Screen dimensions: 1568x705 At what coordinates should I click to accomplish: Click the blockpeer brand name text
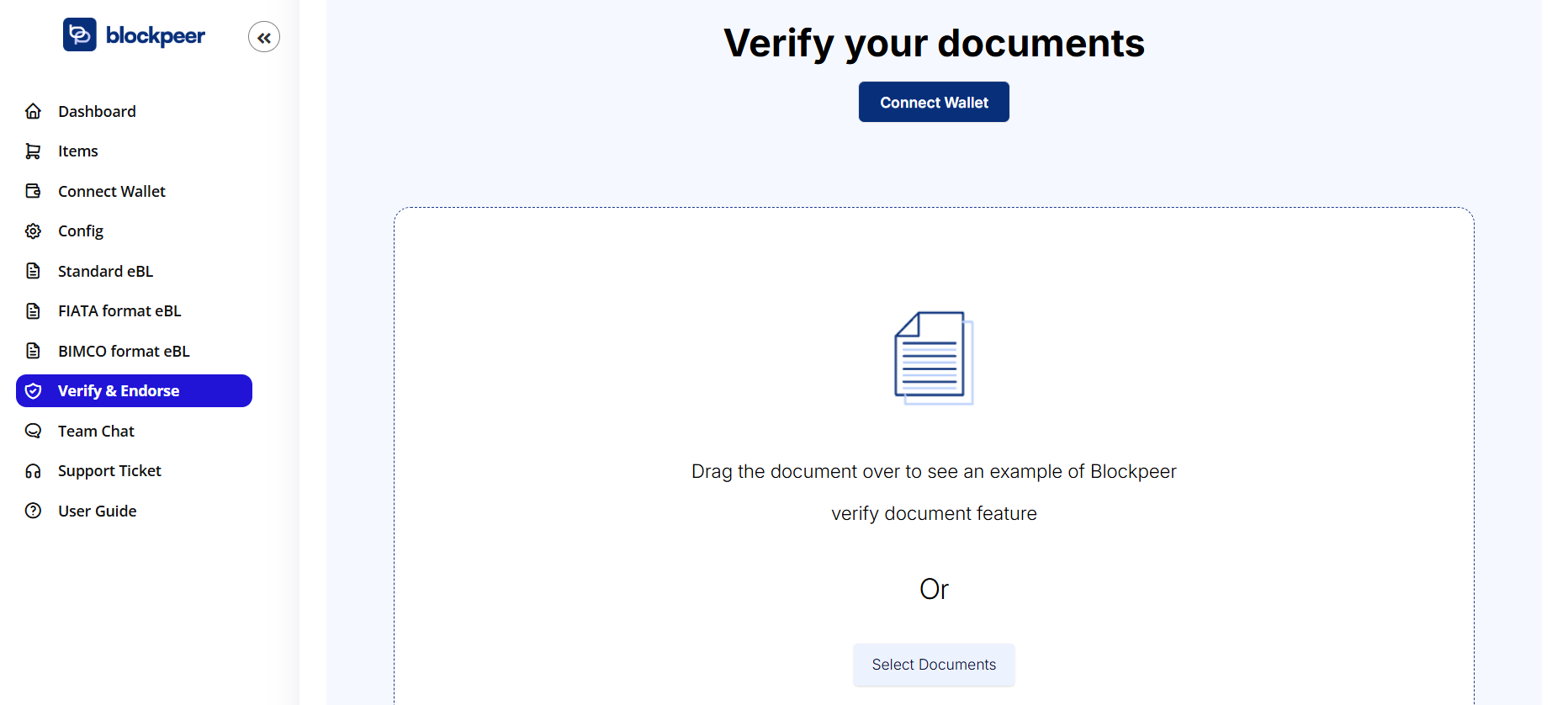point(156,36)
